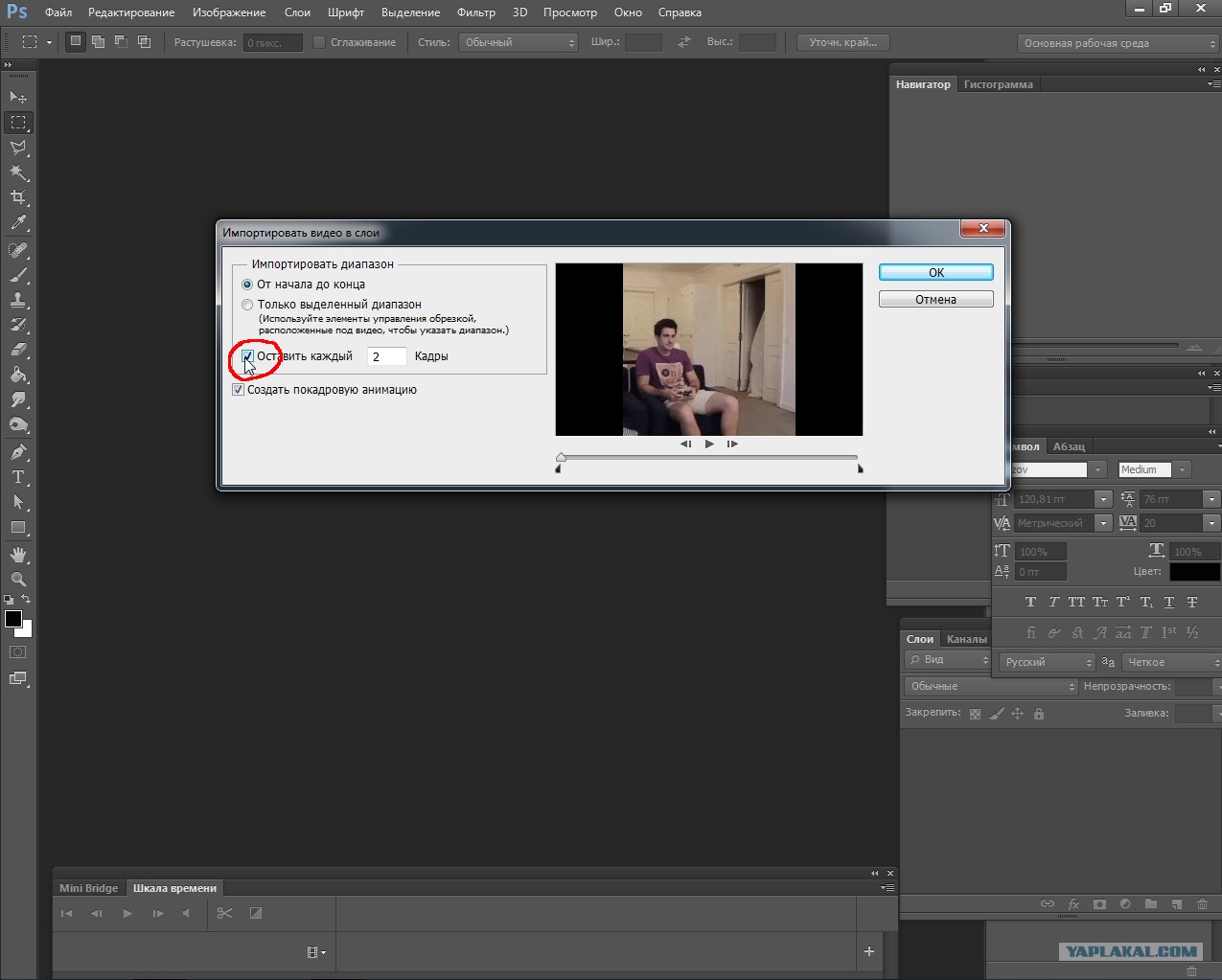The height and width of the screenshot is (980, 1222).
Task: Choose the Eyedropper tool
Action: point(18,223)
